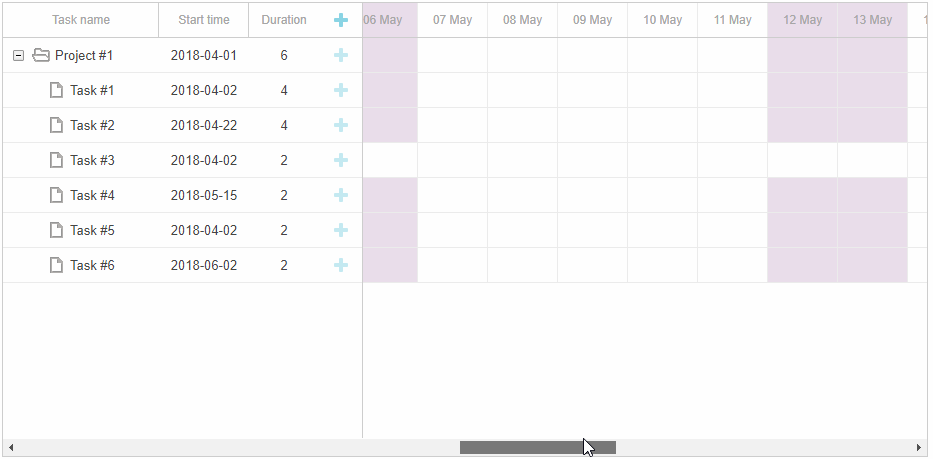933x459 pixels.
Task: Collapse the Project #1 tree node
Action: (x=18, y=55)
